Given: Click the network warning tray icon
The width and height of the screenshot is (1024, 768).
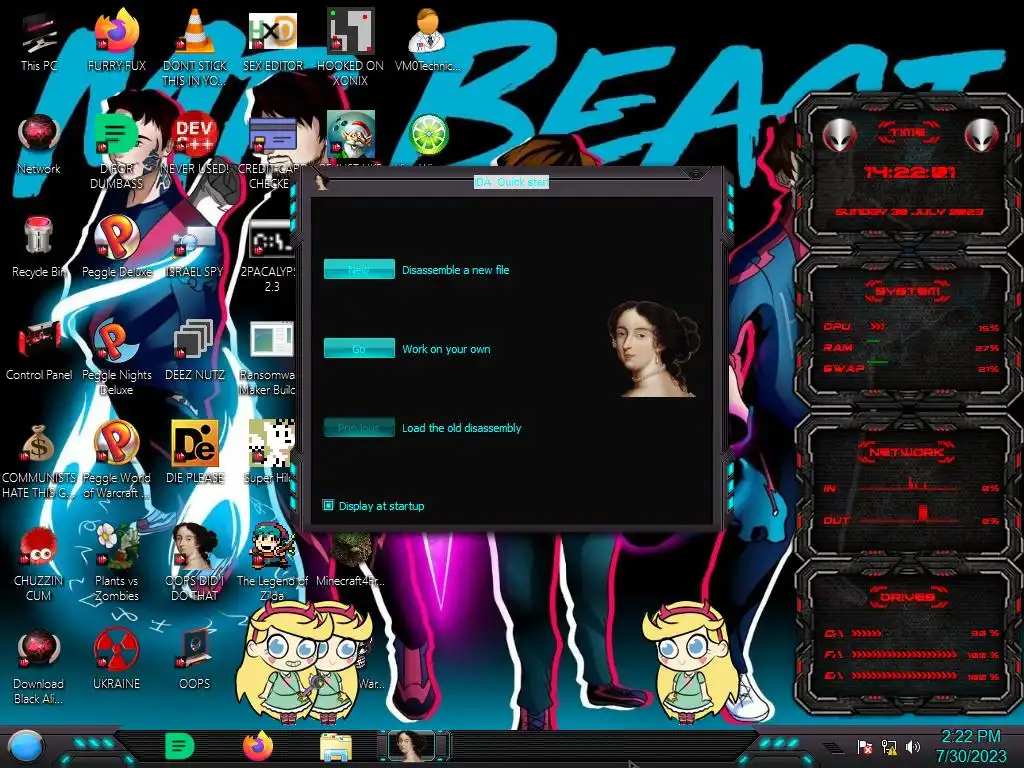Looking at the screenshot, I should click(889, 746).
